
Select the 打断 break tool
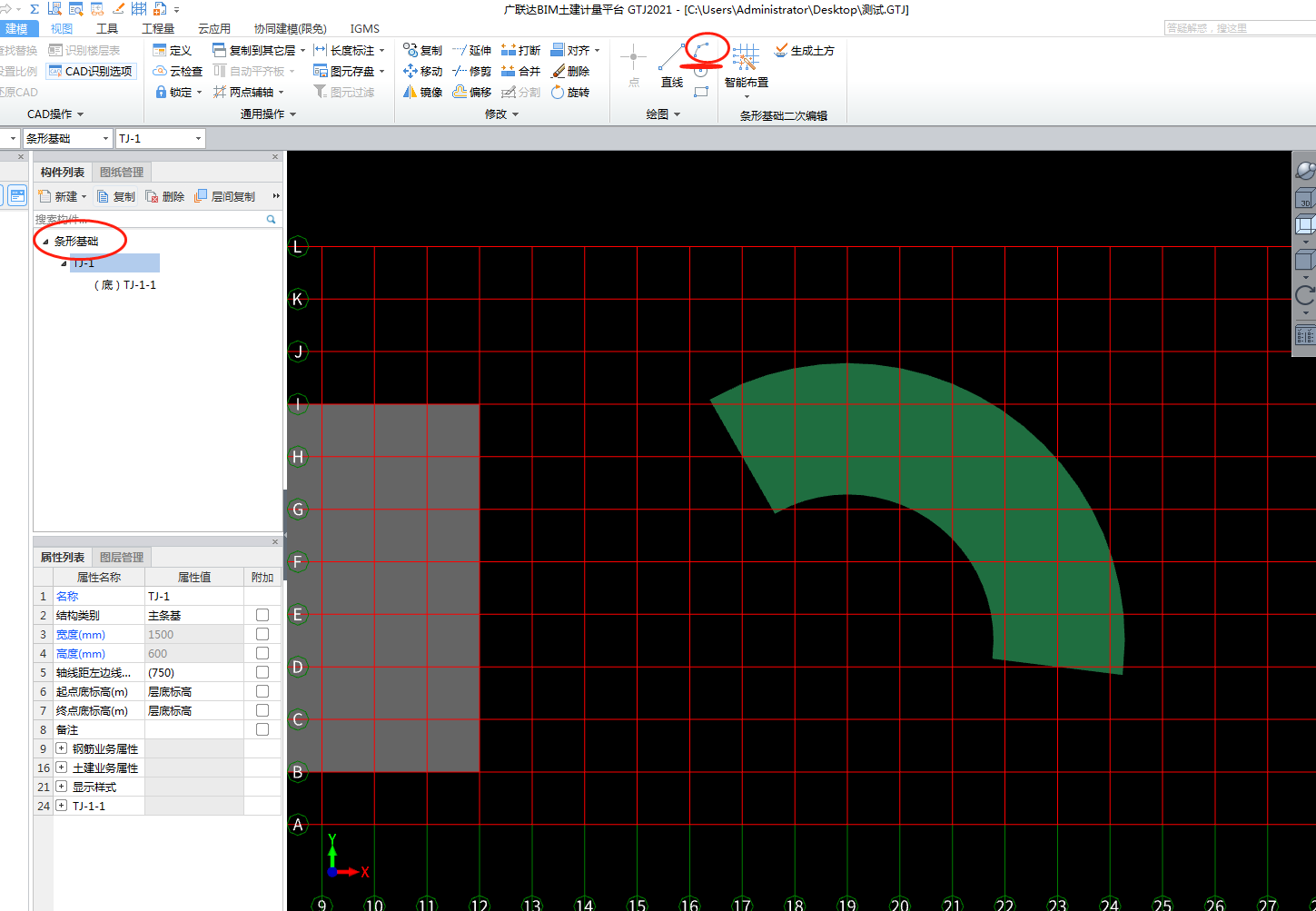[520, 50]
